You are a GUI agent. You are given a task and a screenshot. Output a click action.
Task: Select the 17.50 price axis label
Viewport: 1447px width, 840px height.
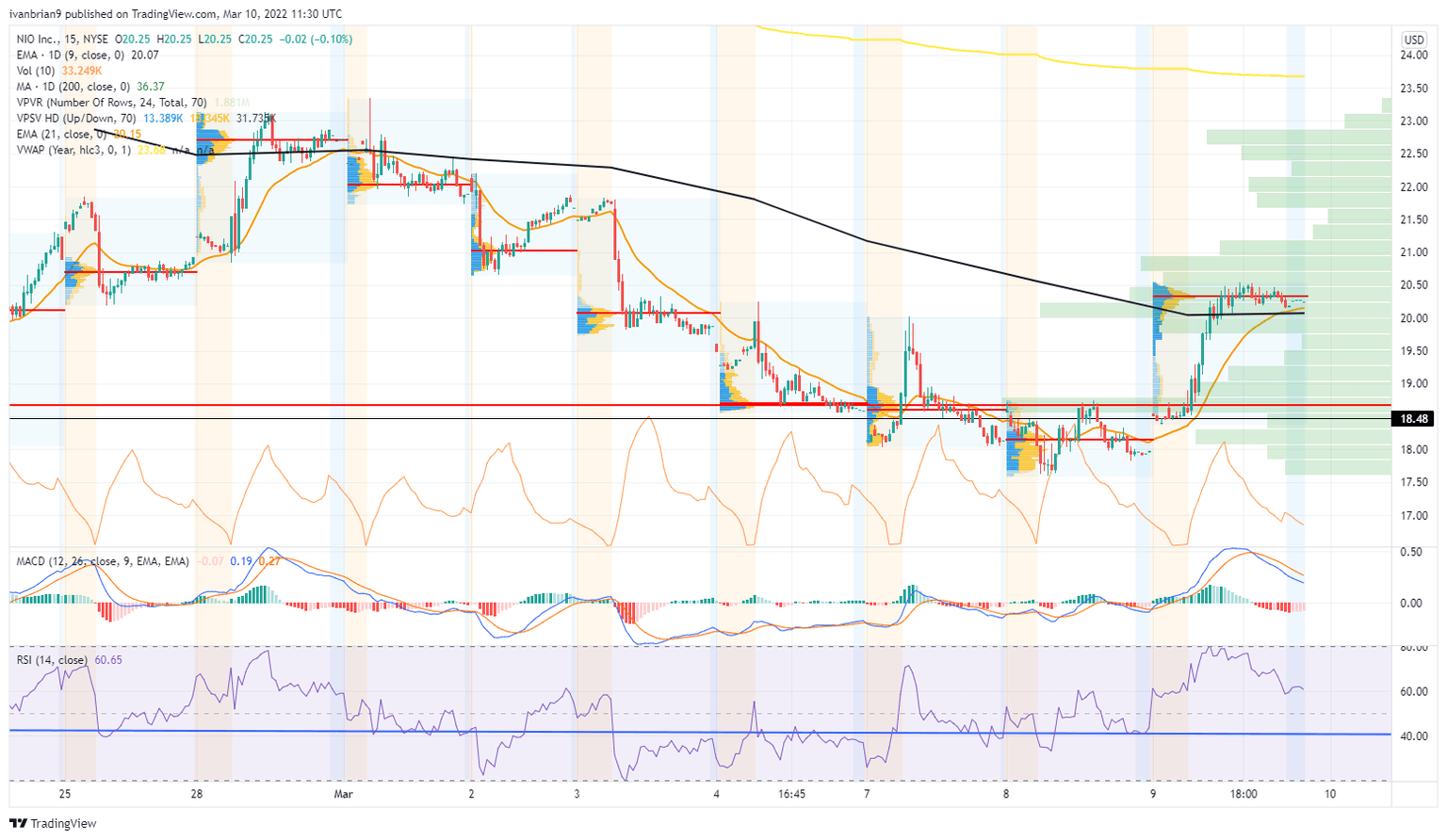pos(1413,482)
